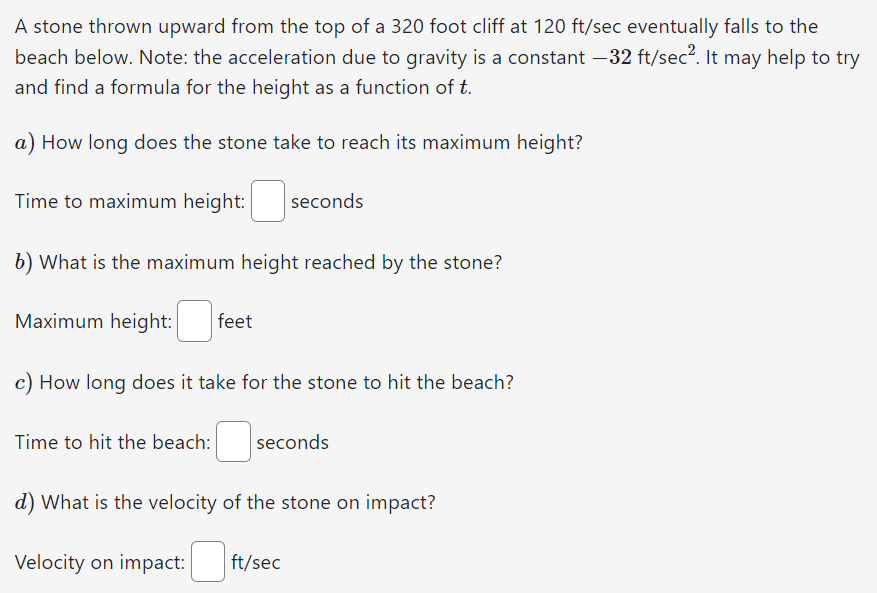Click the 'seconds' label after first answer box
This screenshot has height=593, width=877.
point(327,201)
